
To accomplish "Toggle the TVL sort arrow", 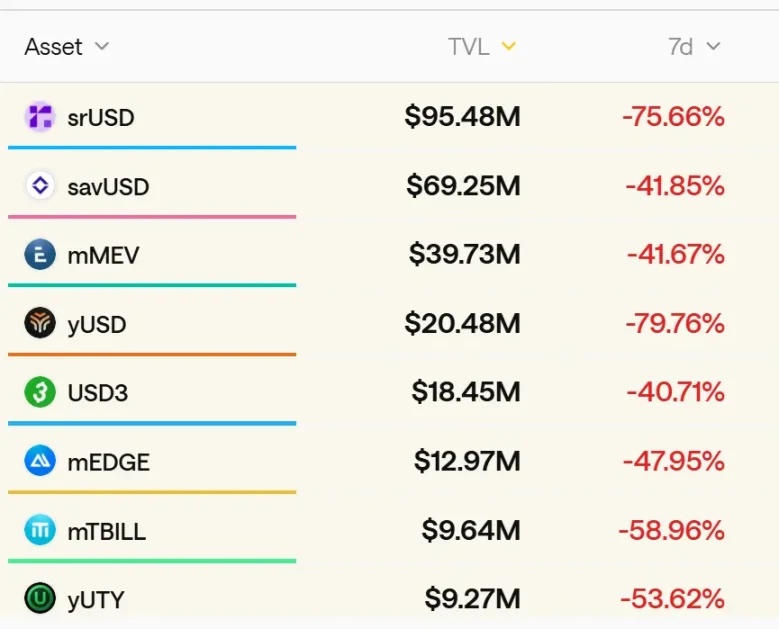I will coord(508,47).
